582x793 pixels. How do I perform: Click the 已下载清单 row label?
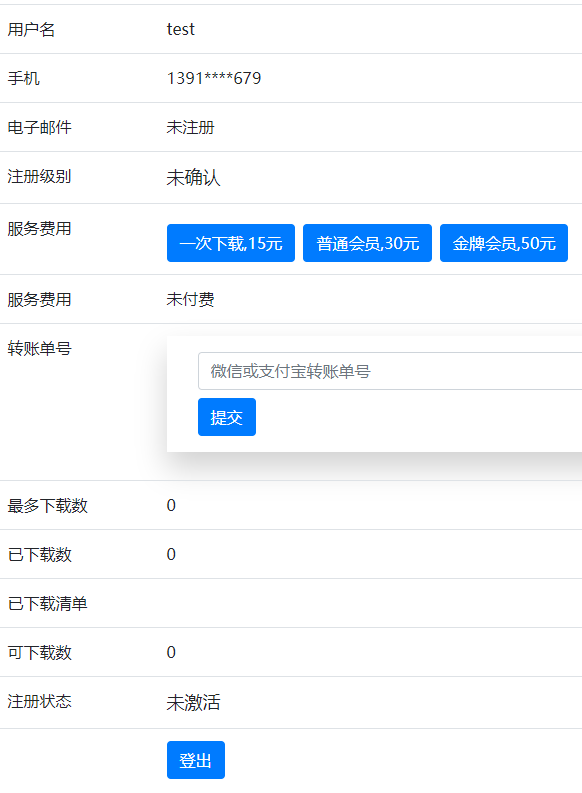pyautogui.click(x=48, y=604)
